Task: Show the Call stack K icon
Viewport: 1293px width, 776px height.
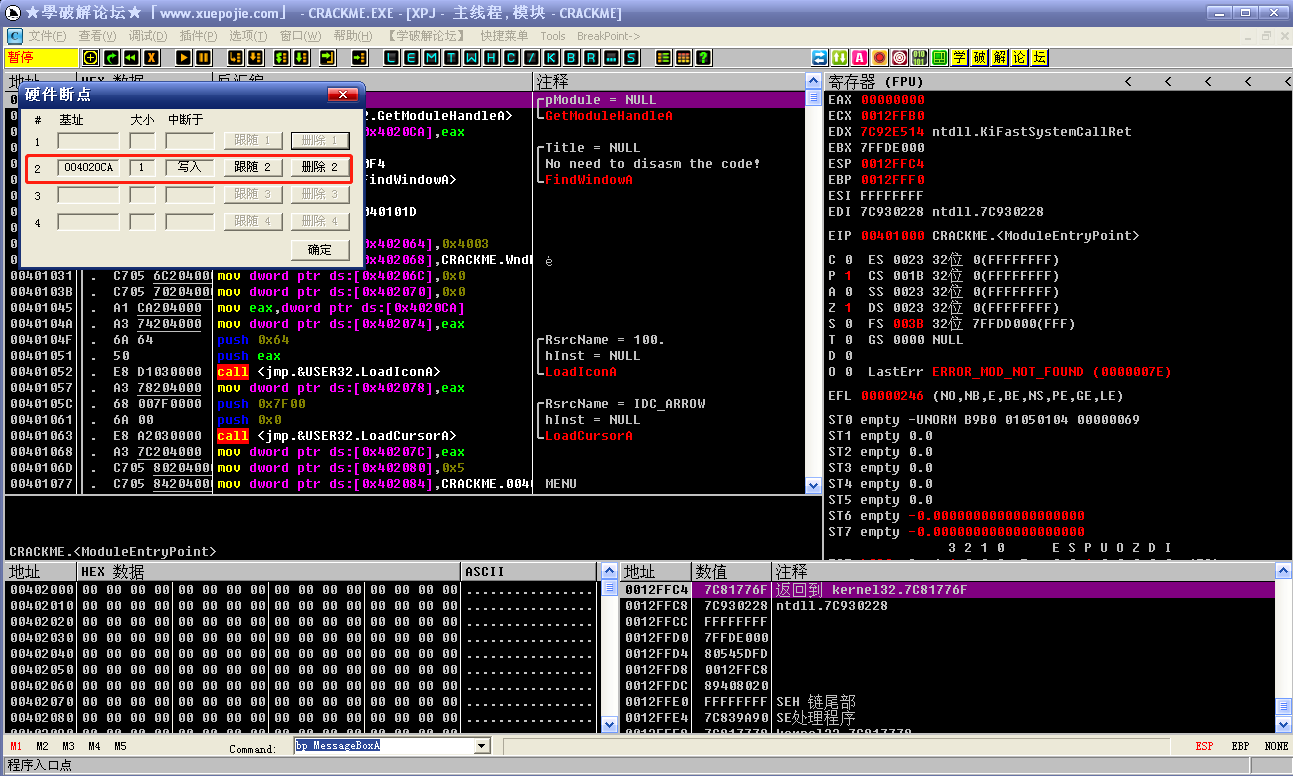Action: 551,58
